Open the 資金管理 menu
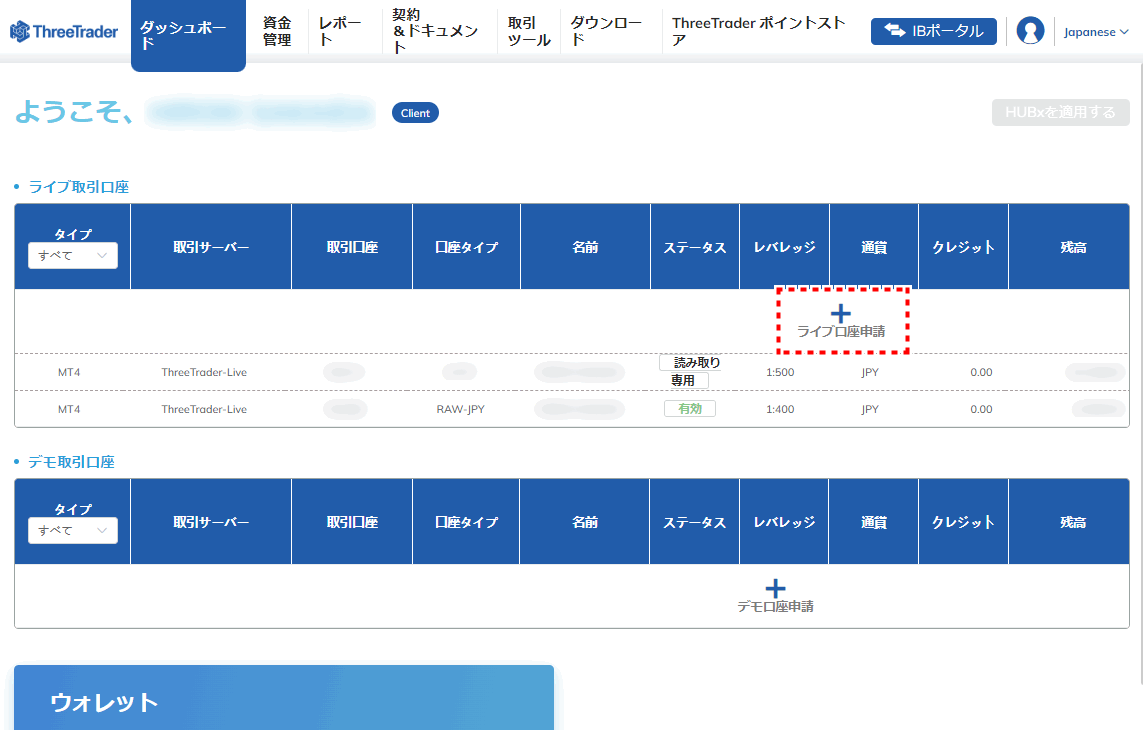 277,31
